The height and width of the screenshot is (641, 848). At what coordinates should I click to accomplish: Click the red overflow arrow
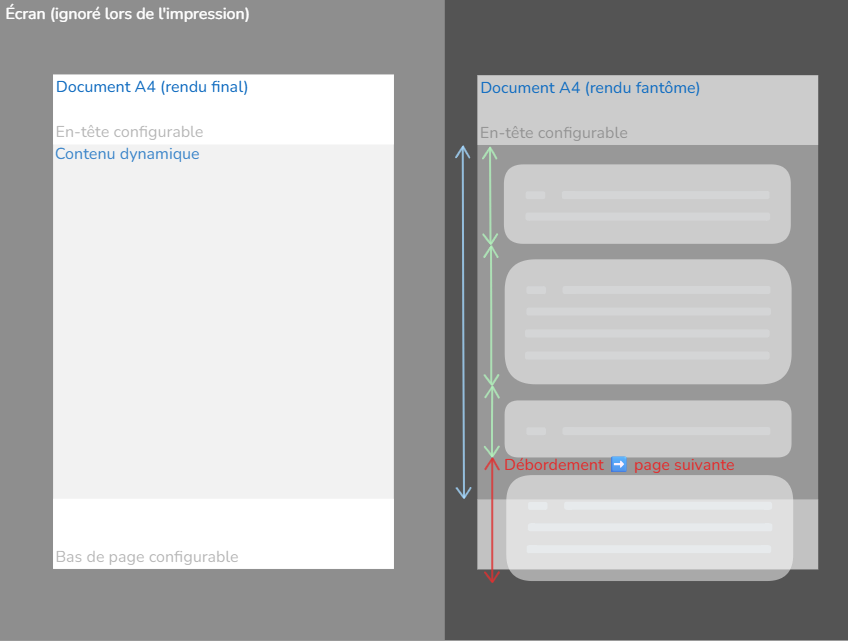tap(491, 520)
